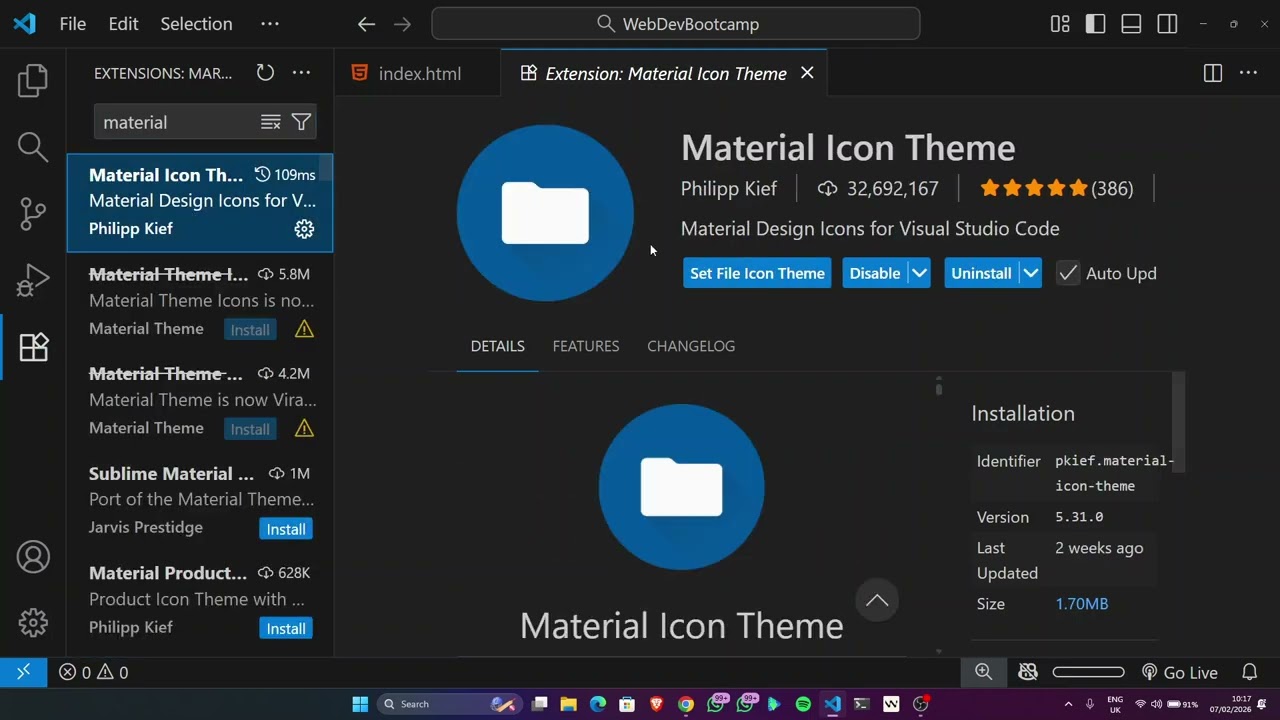Open the Search view in activity bar
The image size is (1280, 720).
(x=33, y=147)
